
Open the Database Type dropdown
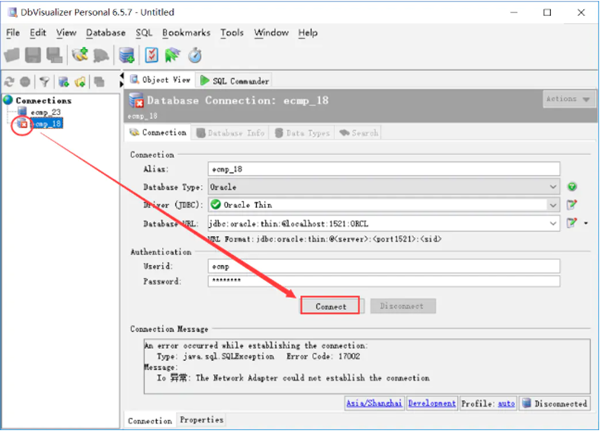(553, 187)
